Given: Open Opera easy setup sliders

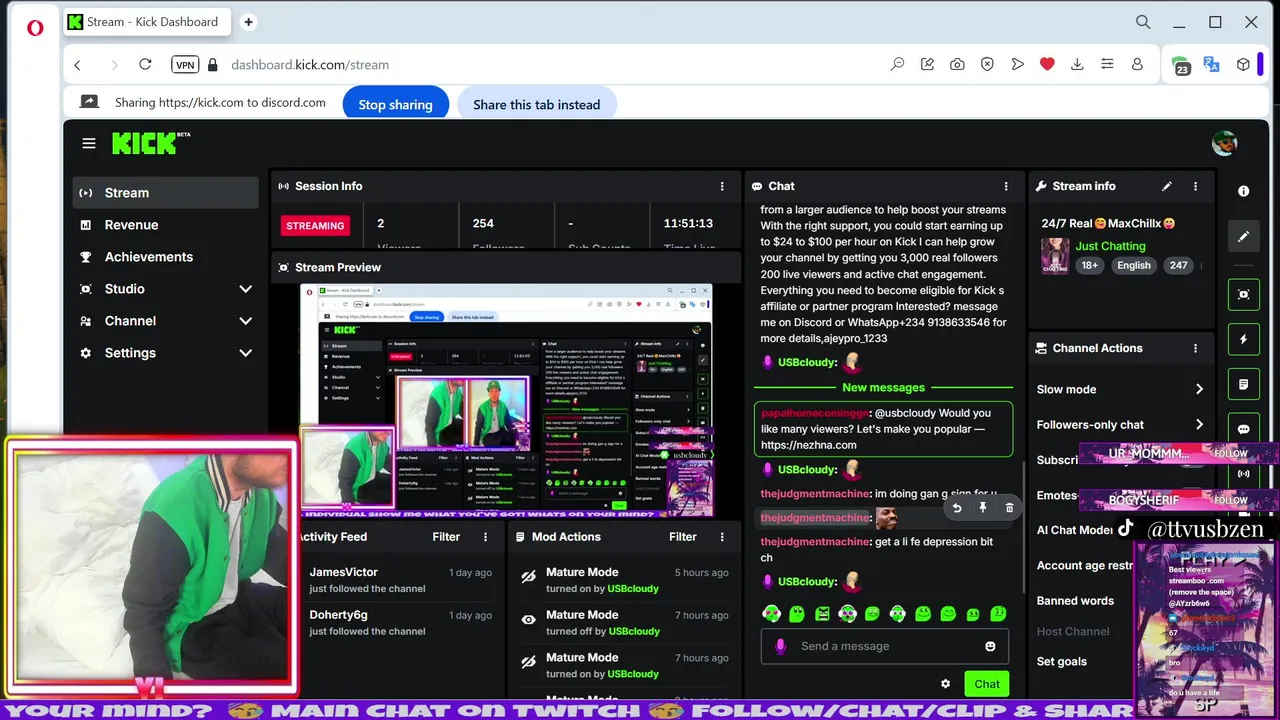Looking at the screenshot, I should pos(1107,64).
